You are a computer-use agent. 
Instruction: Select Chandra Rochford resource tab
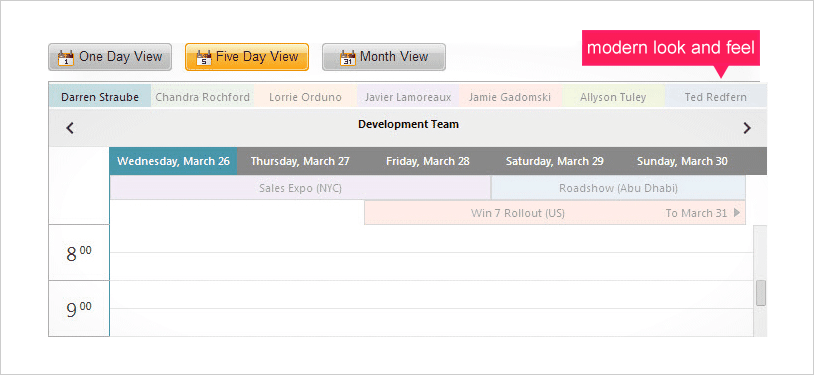pos(202,97)
